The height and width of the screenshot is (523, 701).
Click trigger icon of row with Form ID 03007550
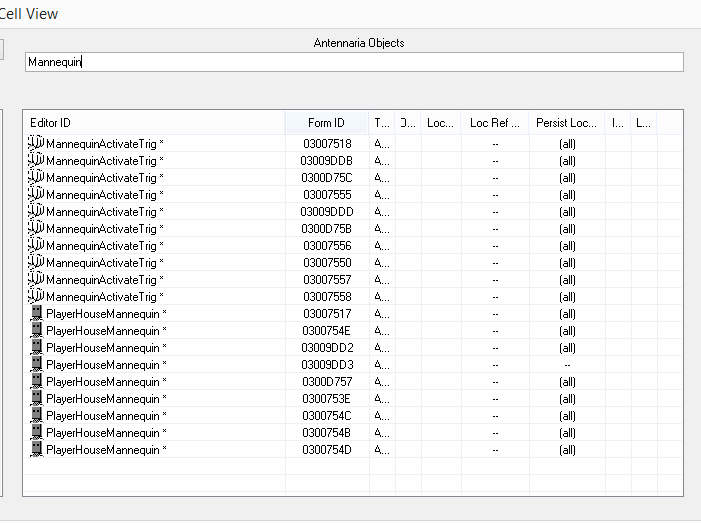pyautogui.click(x=36, y=262)
